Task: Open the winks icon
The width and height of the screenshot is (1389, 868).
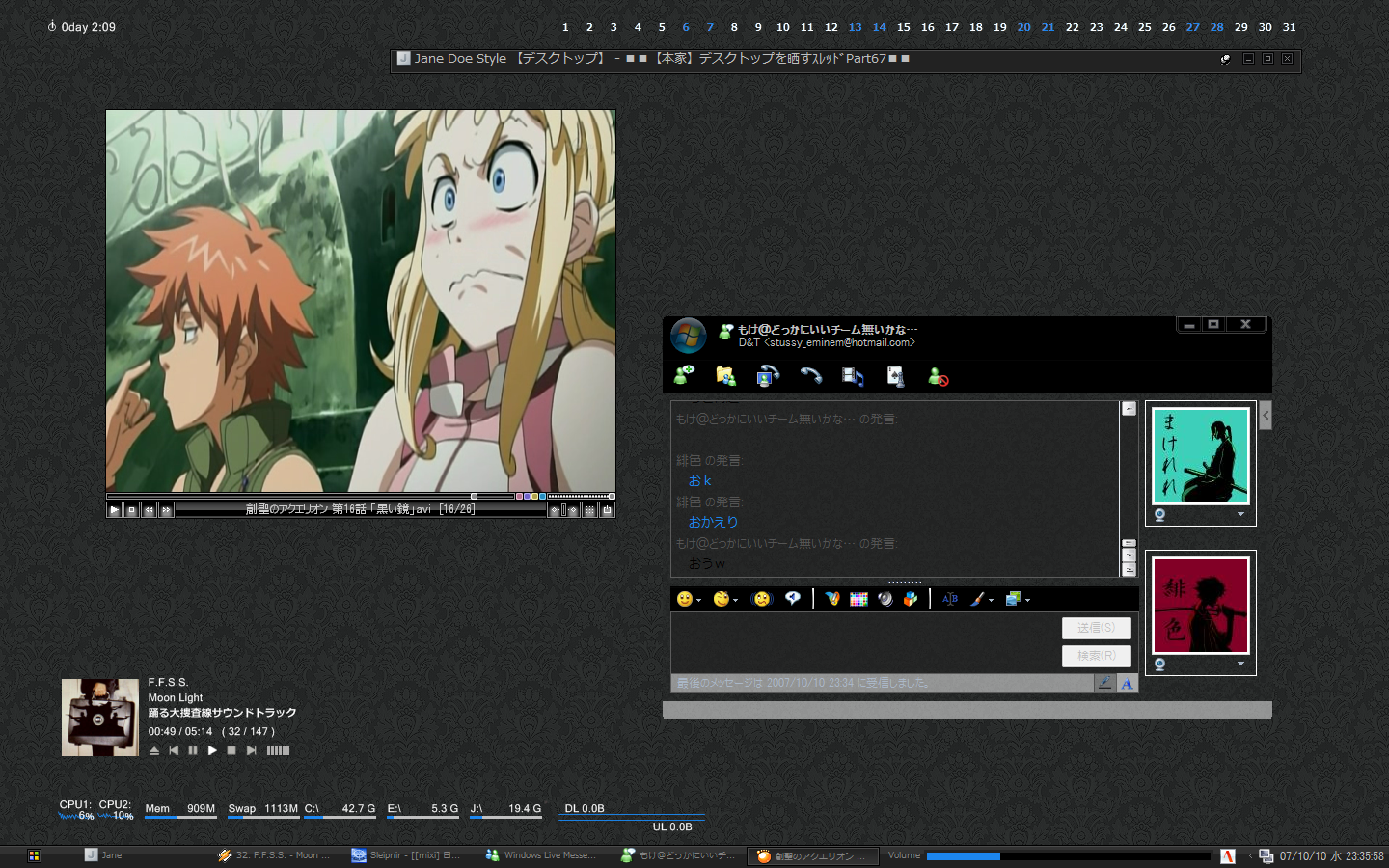Action: pyautogui.click(x=721, y=599)
